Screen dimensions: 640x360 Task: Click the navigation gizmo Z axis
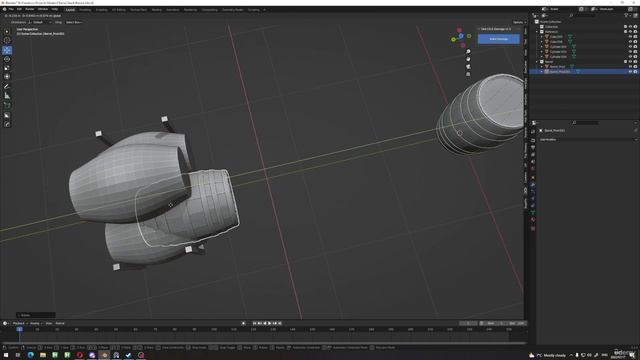(x=461, y=36)
